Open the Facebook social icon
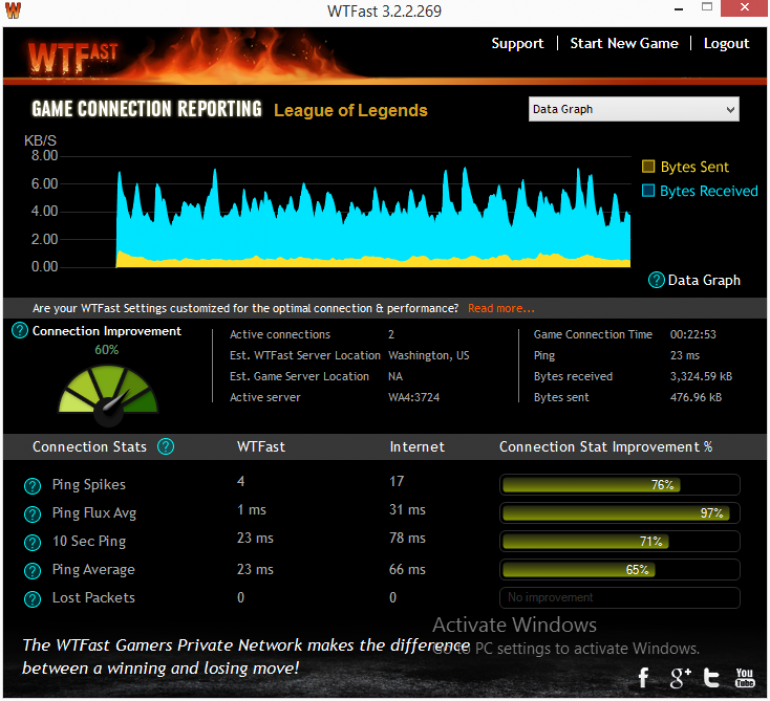 pyautogui.click(x=644, y=678)
